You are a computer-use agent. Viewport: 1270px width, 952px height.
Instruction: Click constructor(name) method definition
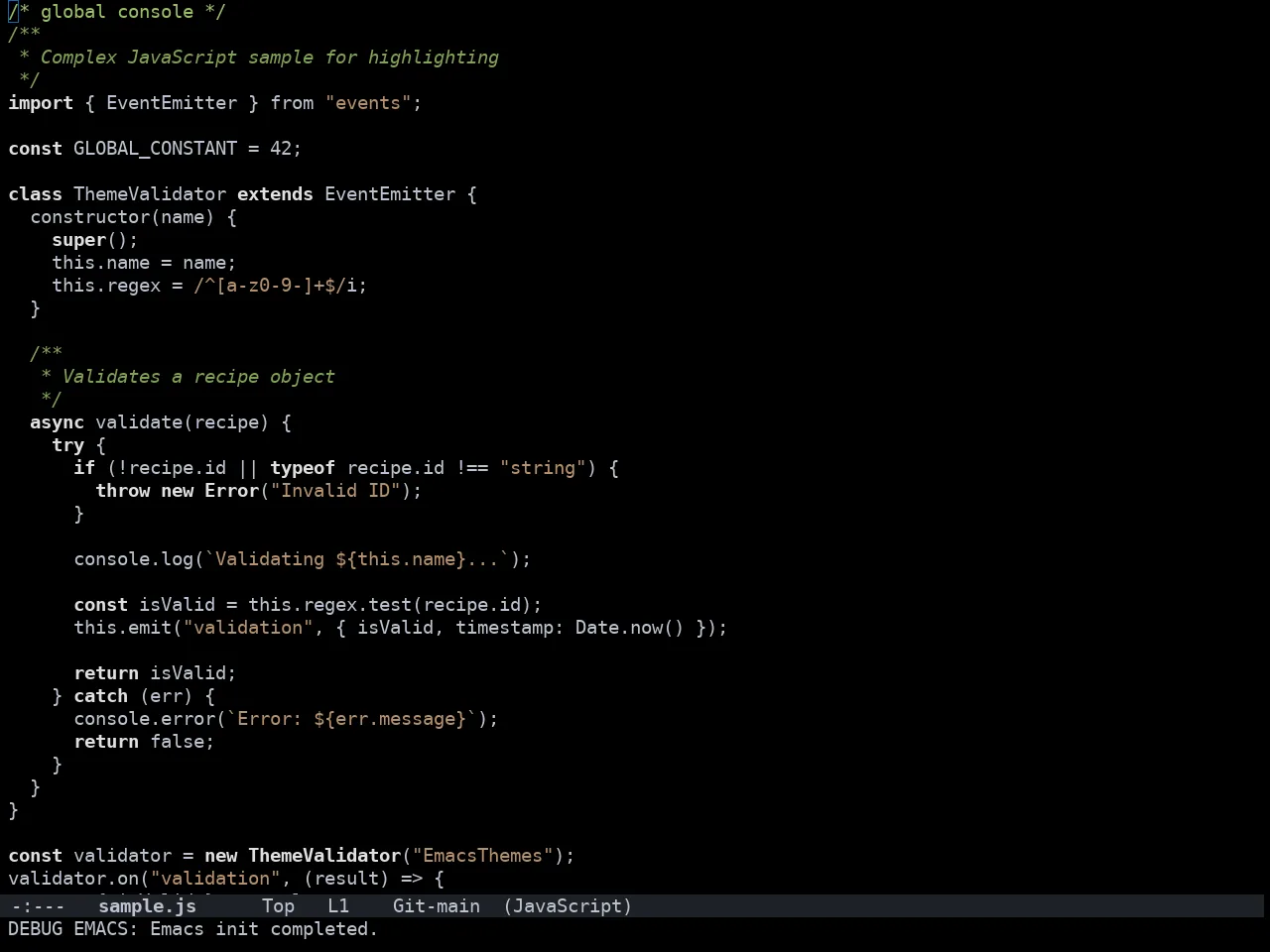coord(122,217)
